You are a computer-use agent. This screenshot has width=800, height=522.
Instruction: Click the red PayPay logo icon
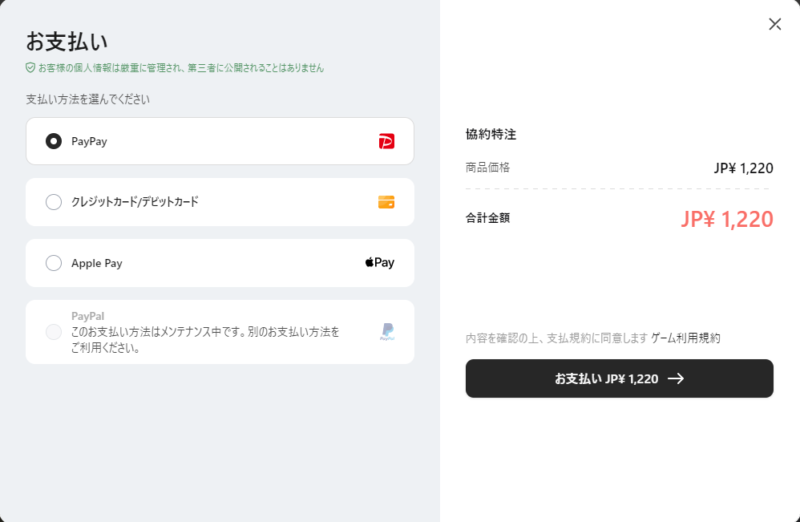coord(387,142)
